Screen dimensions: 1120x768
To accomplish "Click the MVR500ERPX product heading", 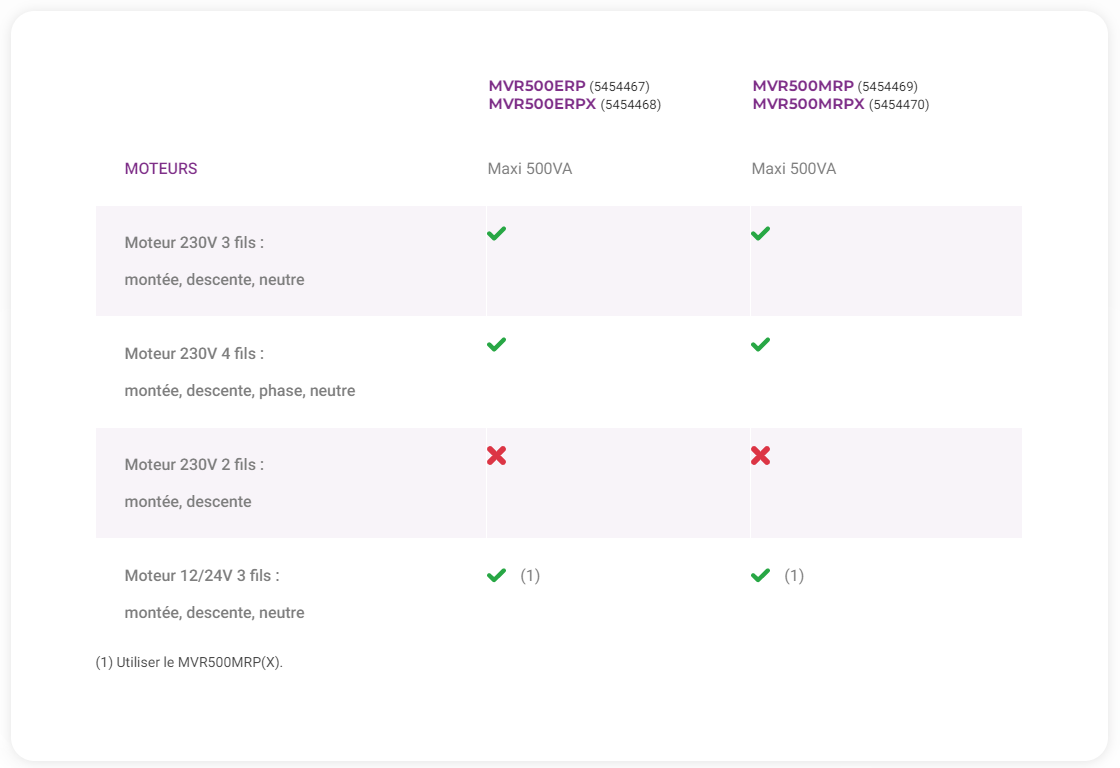I will click(542, 104).
